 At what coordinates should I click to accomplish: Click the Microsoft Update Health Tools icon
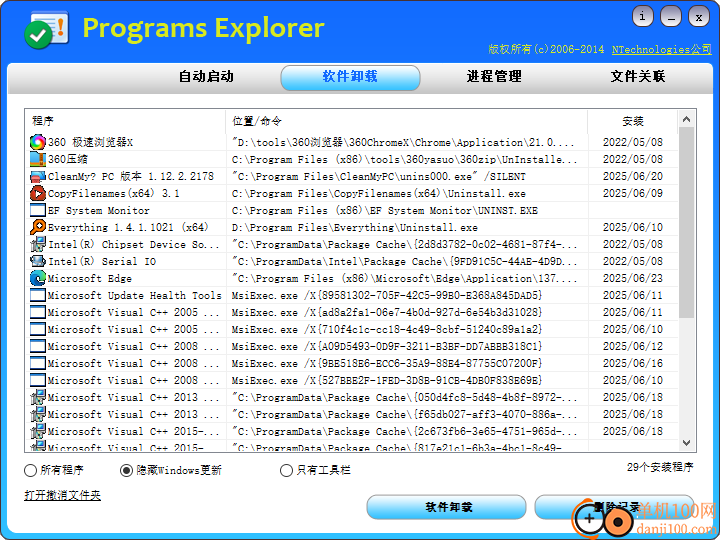tap(38, 295)
